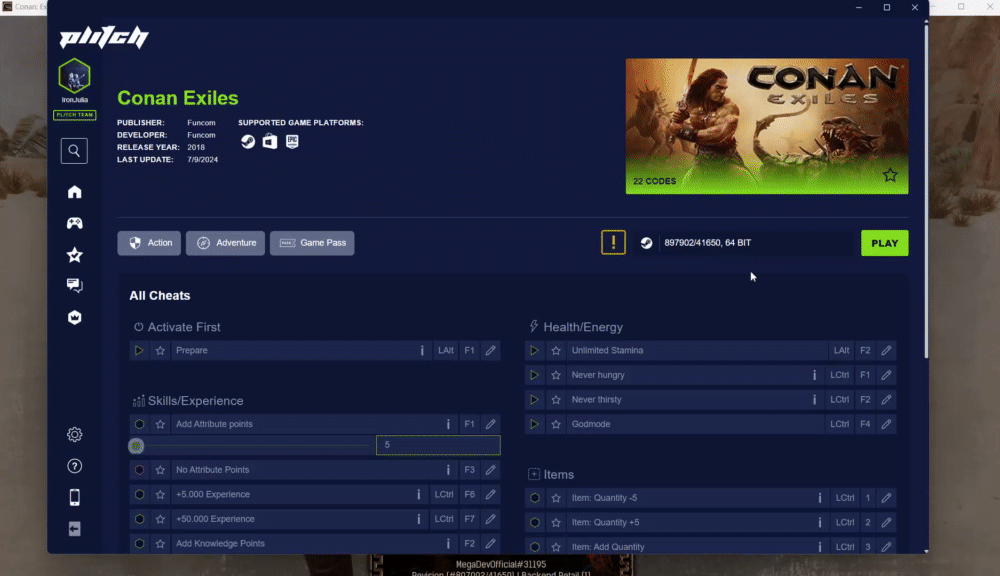The height and width of the screenshot is (576, 1000).
Task: Click the Plitch window vertical scrollbar
Action: click(x=926, y=191)
